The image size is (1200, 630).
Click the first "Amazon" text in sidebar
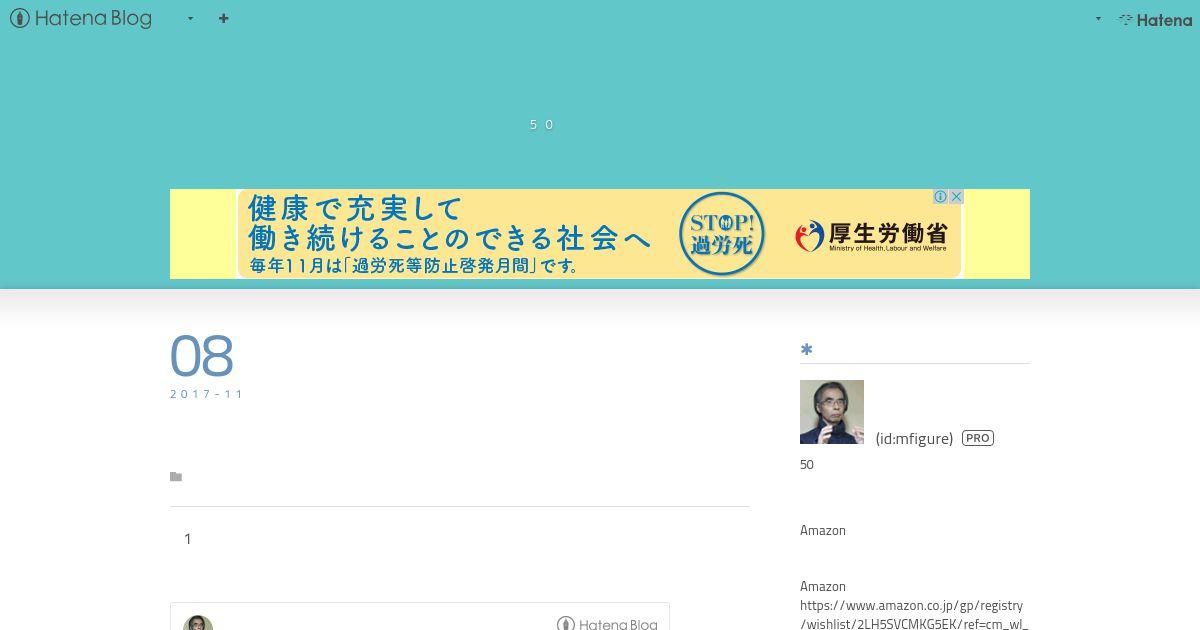pos(823,530)
